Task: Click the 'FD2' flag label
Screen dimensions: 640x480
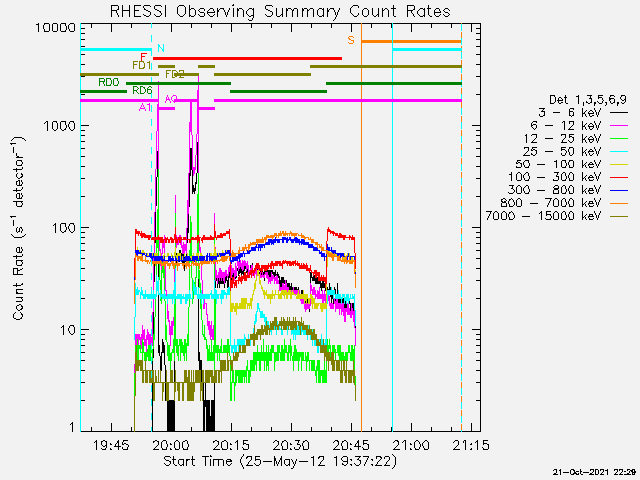Action: click(x=175, y=74)
